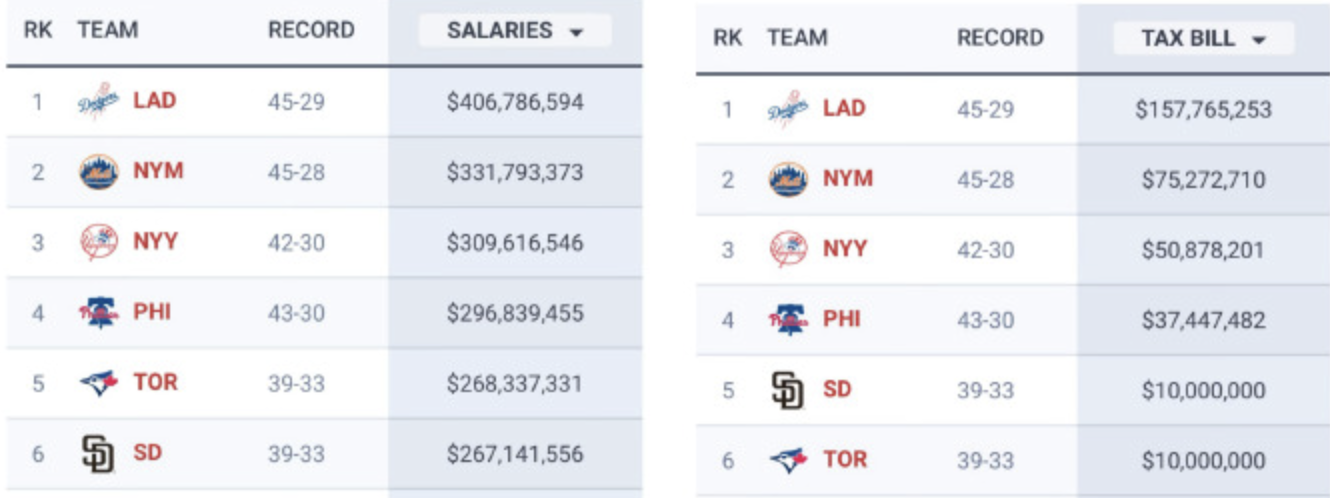Click the Dodgers logo in the salaries table
The width and height of the screenshot is (1330, 498).
click(98, 101)
